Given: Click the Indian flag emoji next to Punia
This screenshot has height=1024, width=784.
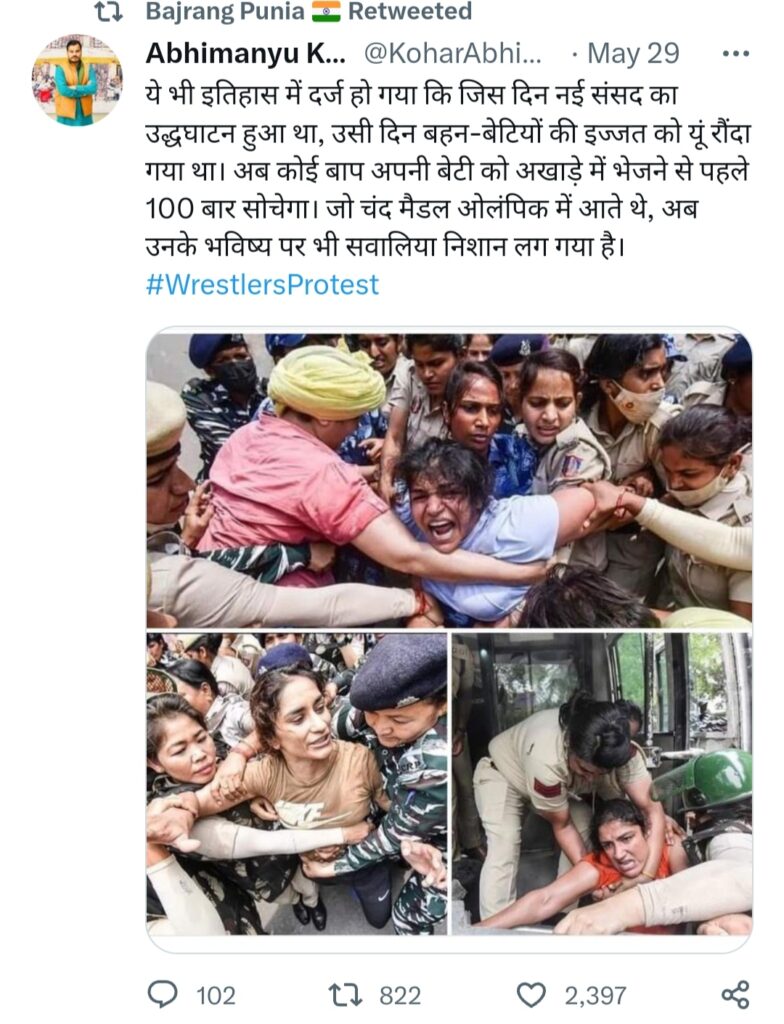Looking at the screenshot, I should [326, 11].
